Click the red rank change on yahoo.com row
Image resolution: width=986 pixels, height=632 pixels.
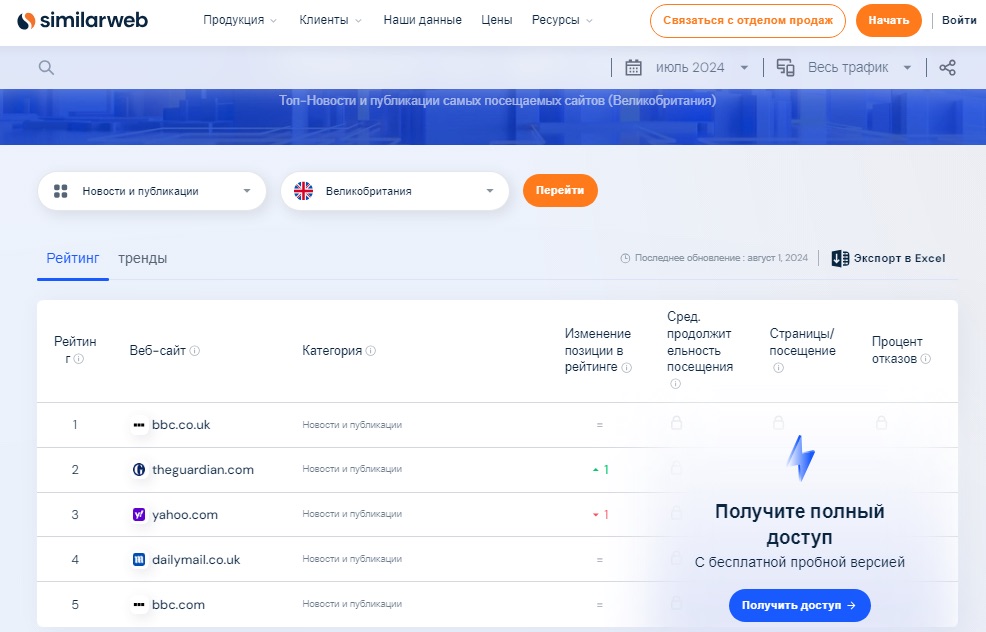(601, 514)
